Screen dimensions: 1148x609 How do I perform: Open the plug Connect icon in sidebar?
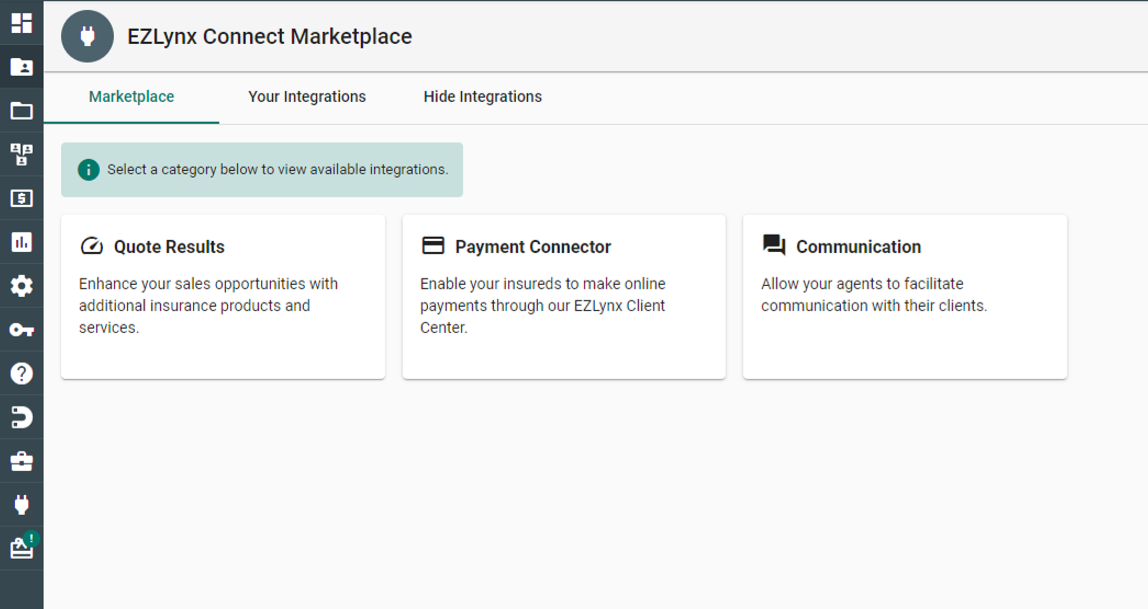[21, 504]
